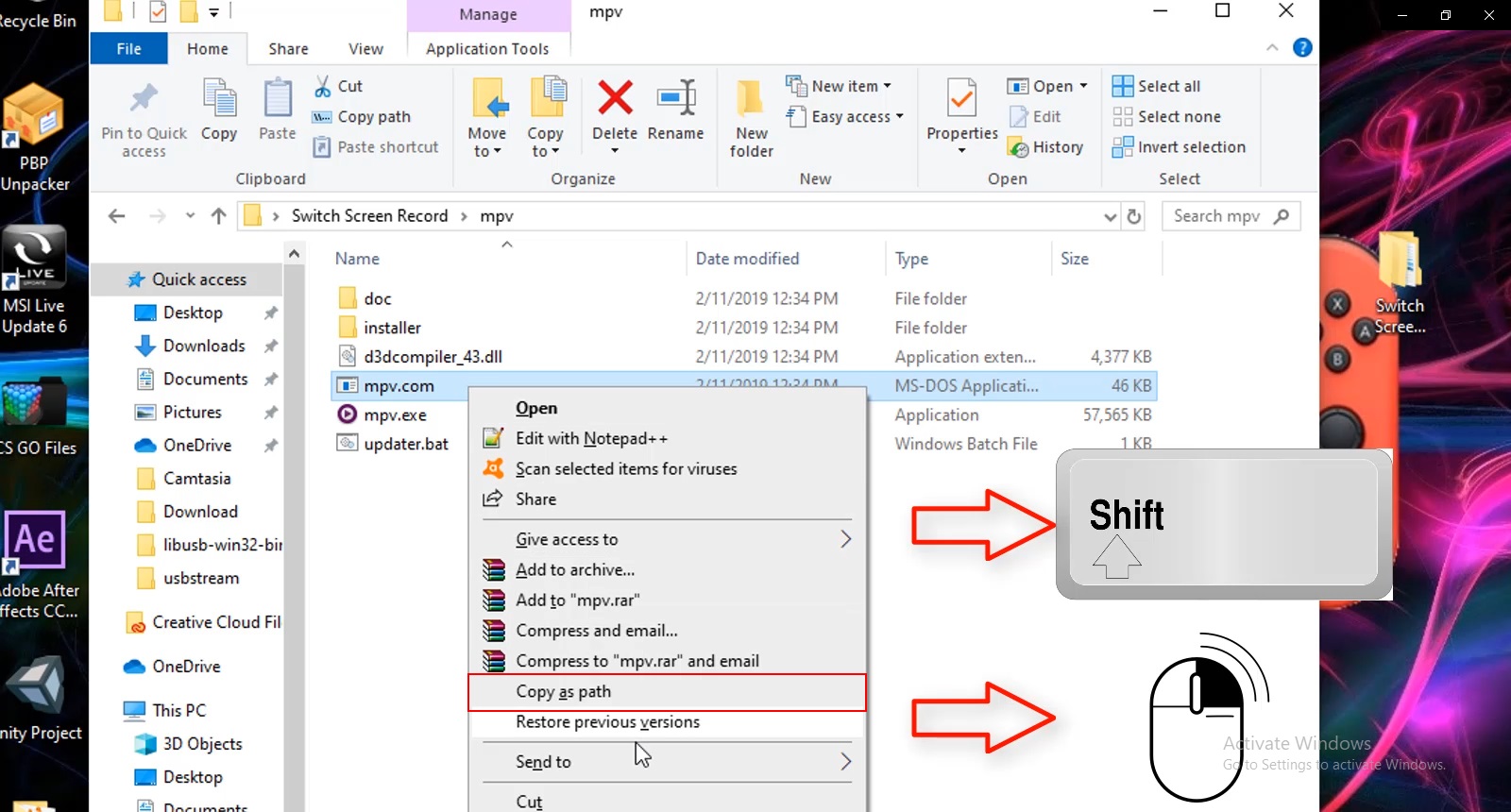Viewport: 1511px width, 812px height.
Task: Select the updater.bat file
Action: tap(406, 444)
